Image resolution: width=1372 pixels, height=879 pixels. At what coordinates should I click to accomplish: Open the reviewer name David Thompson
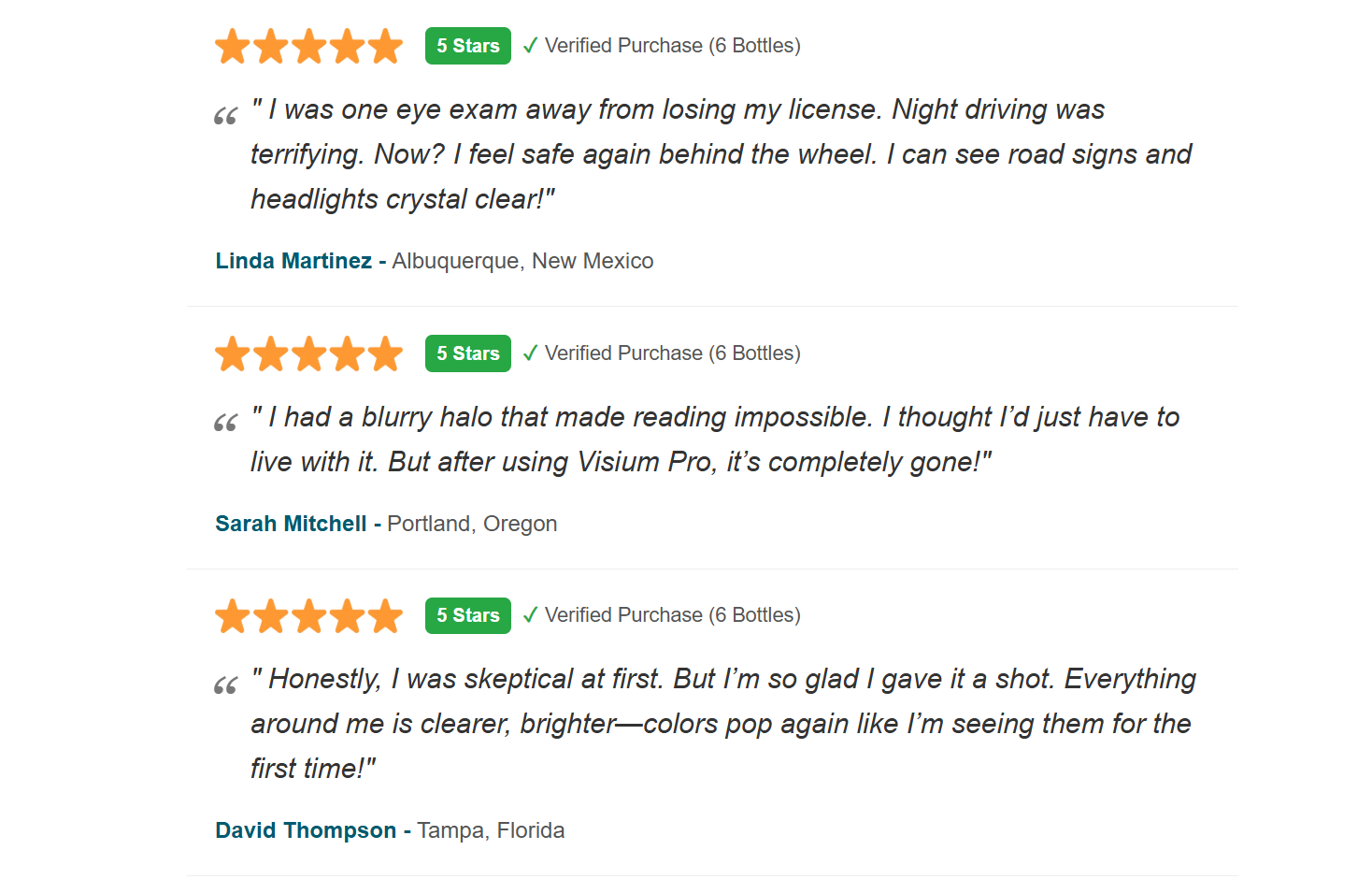[306, 830]
